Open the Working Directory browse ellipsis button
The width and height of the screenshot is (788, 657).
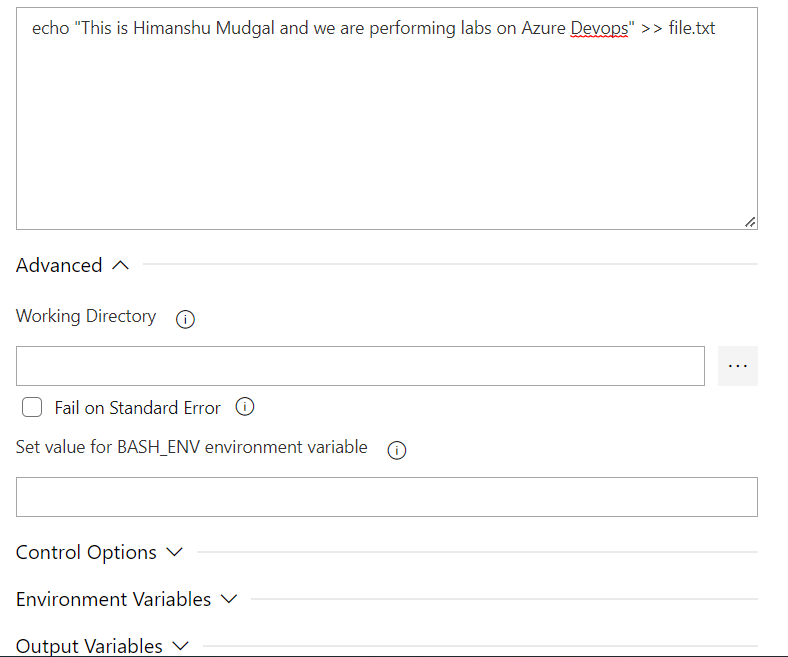click(x=737, y=366)
